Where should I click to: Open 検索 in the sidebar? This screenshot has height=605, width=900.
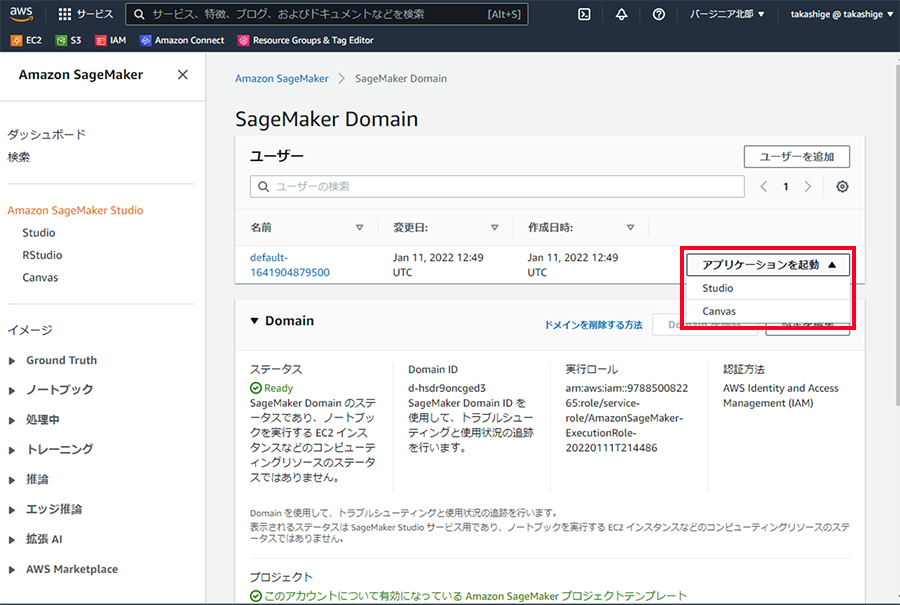[x=18, y=157]
